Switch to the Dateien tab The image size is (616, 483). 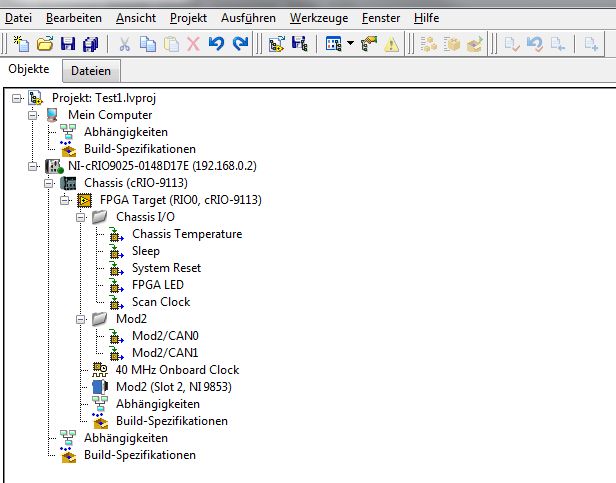[x=91, y=71]
